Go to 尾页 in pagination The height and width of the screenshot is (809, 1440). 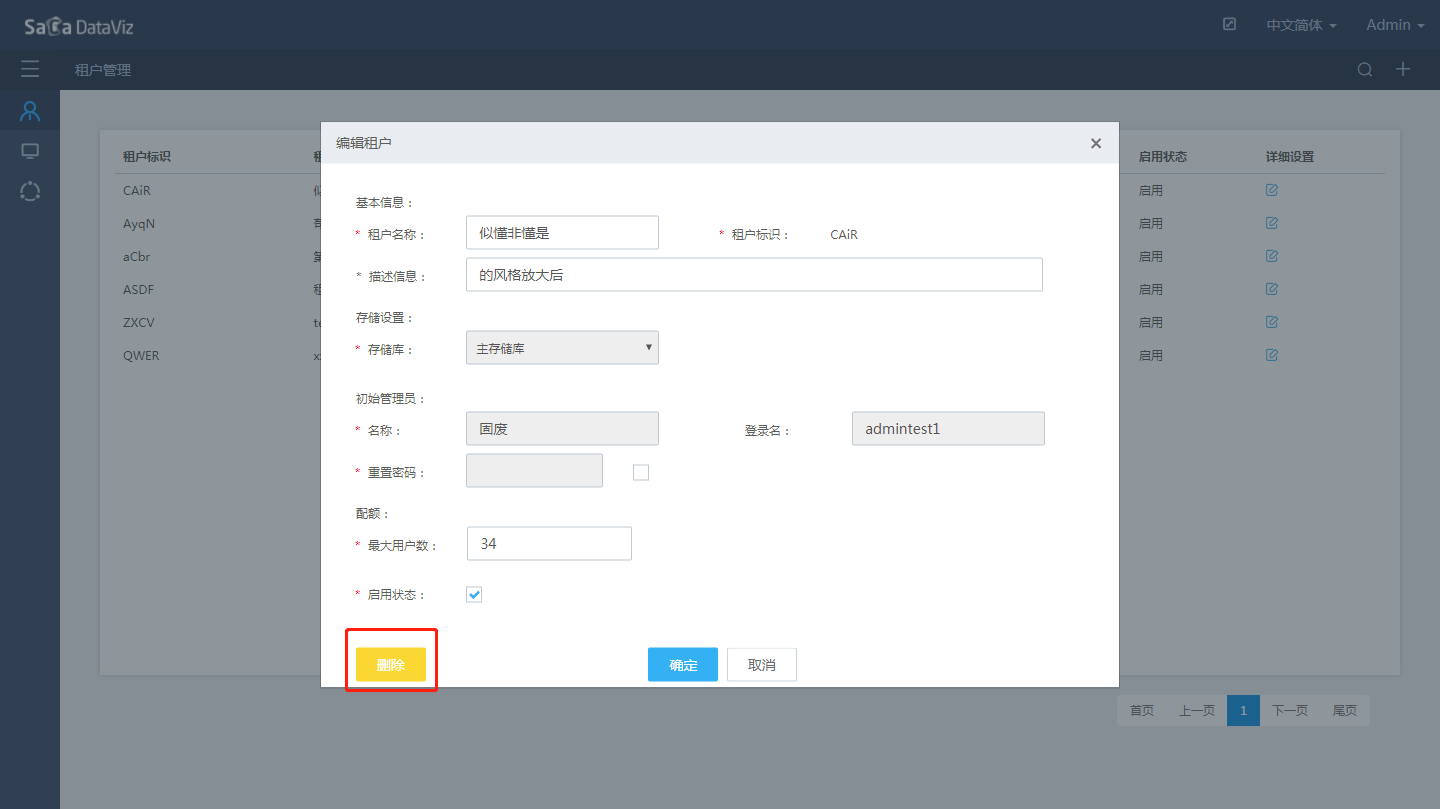(1345, 711)
